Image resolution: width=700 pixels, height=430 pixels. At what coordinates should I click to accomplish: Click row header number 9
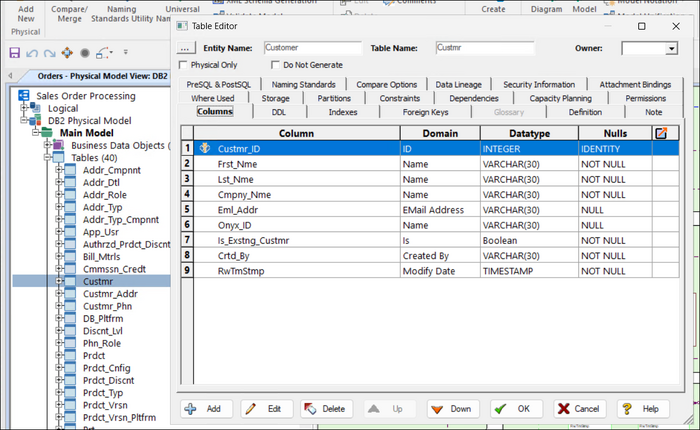[x=187, y=271]
